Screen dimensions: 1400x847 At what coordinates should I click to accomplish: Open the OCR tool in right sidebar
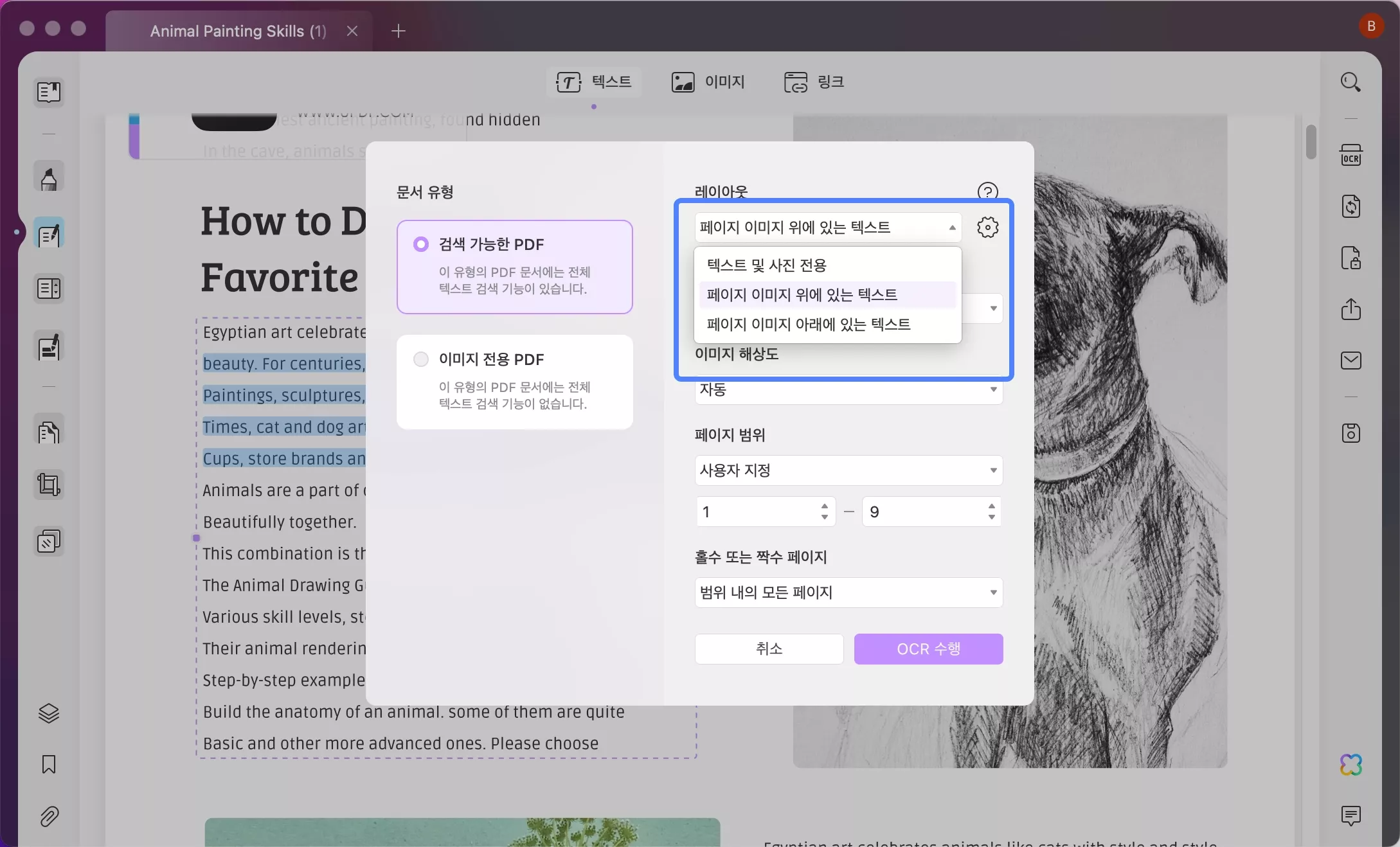1351,156
